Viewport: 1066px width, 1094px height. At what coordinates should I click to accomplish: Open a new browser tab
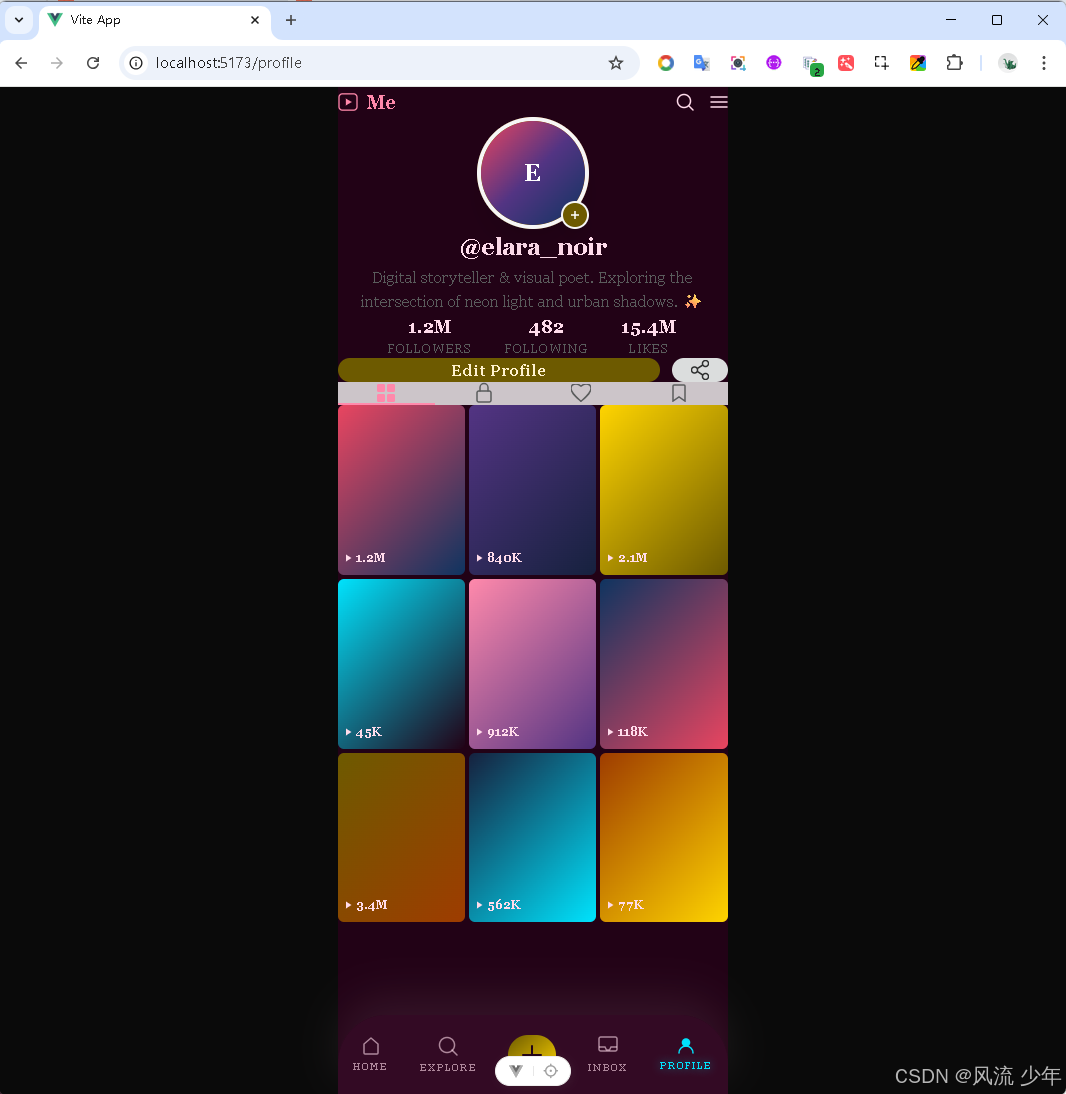[x=291, y=20]
